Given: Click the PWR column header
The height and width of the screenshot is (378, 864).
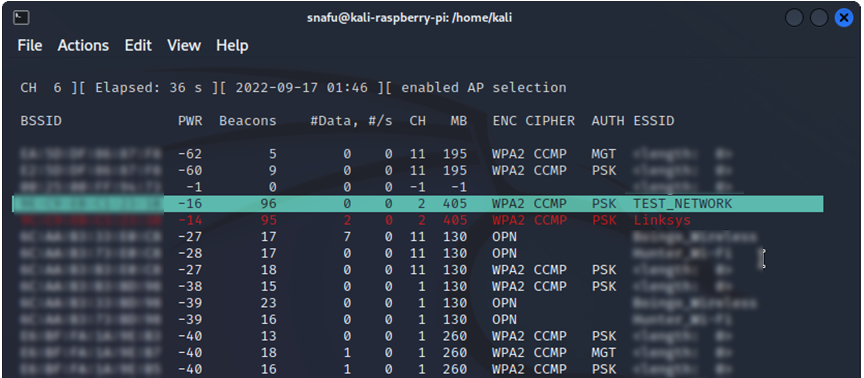Looking at the screenshot, I should 190,121.
